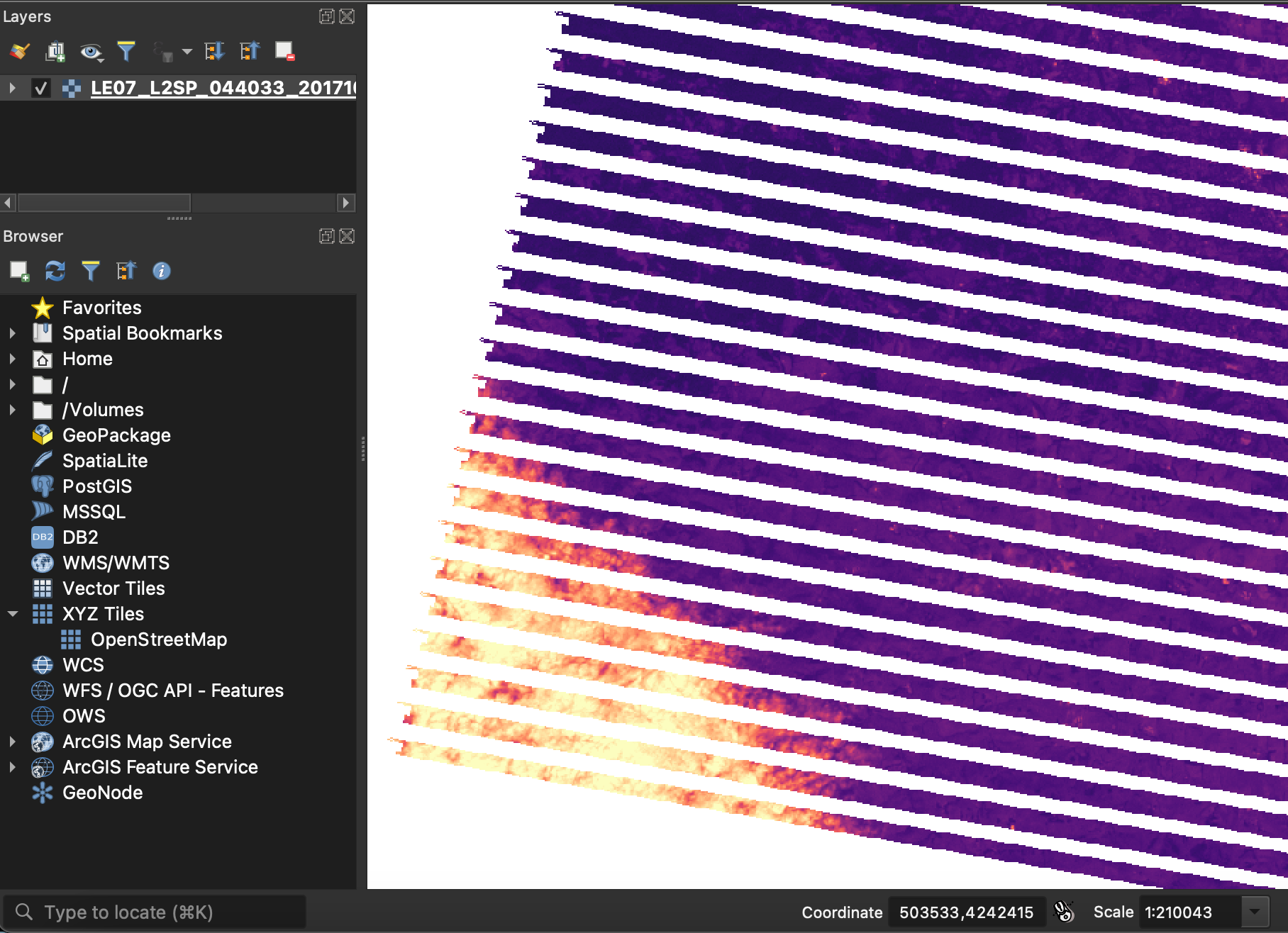Toggle map rendering icon in status bar
This screenshot has height=933, width=1288.
pyautogui.click(x=1064, y=912)
